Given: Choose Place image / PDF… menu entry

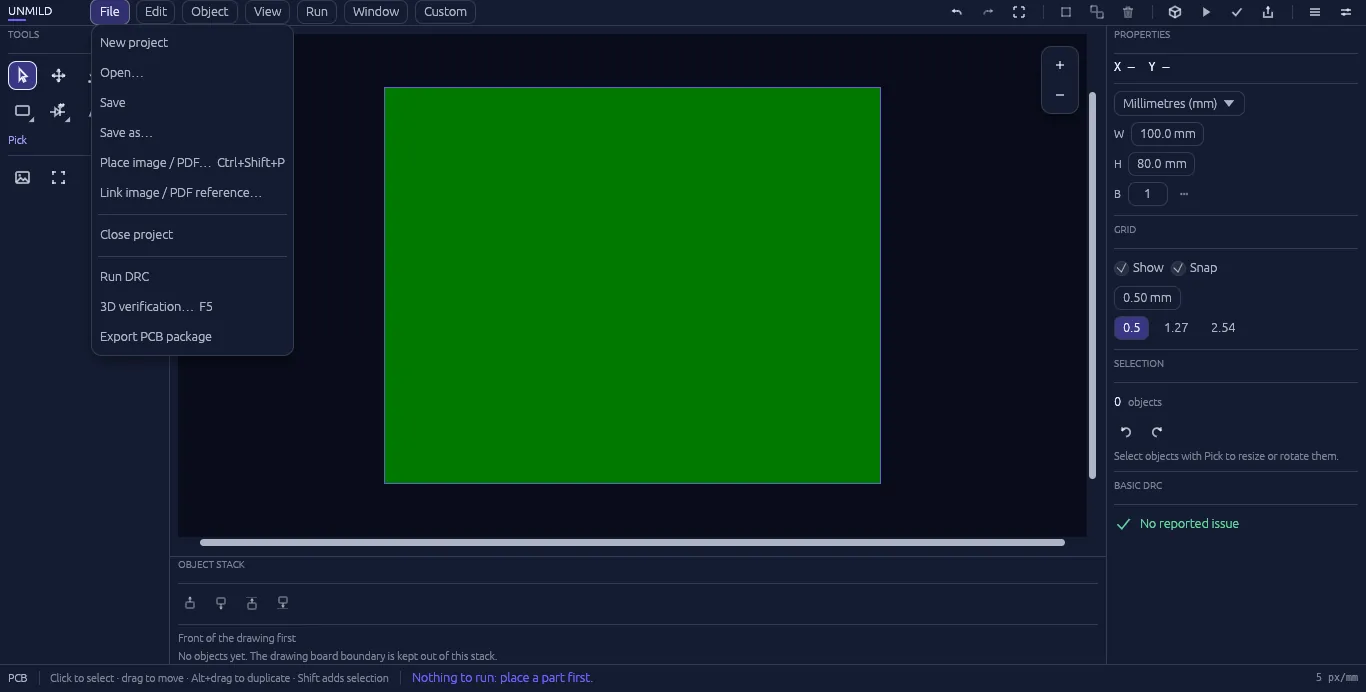Looking at the screenshot, I should click(x=192, y=163).
